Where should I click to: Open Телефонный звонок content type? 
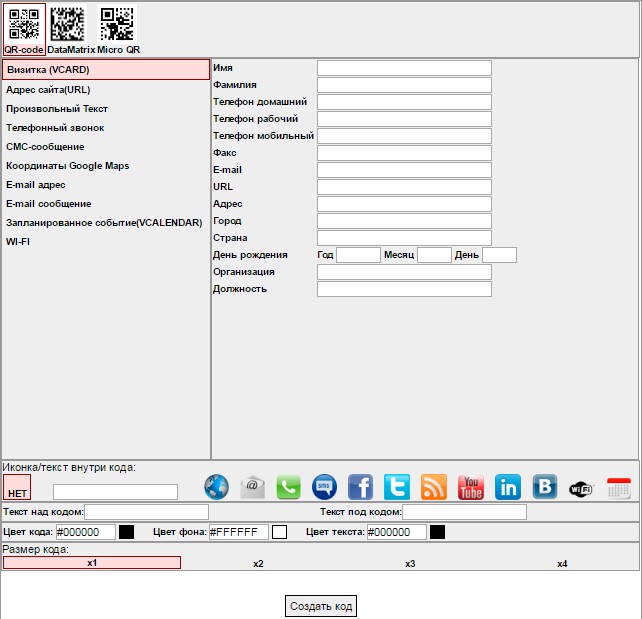tap(55, 128)
